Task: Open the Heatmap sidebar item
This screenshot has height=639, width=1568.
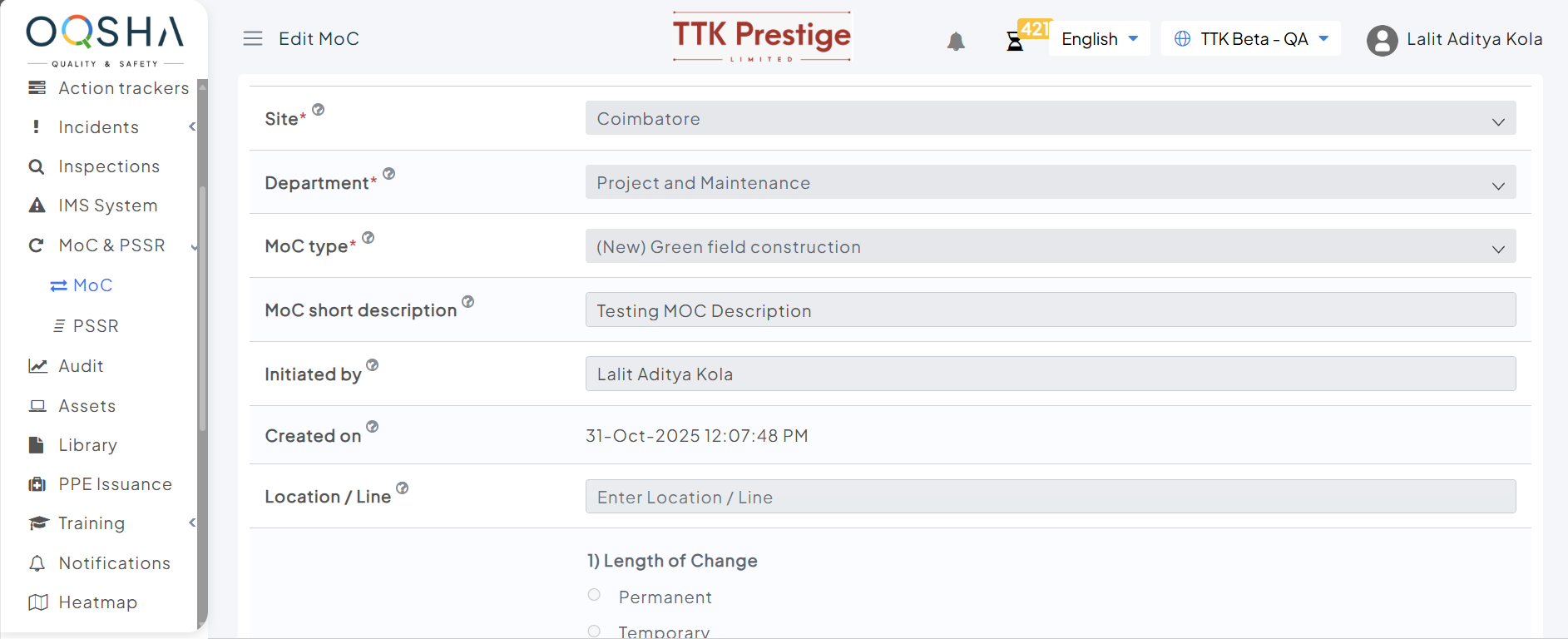Action: [x=97, y=602]
